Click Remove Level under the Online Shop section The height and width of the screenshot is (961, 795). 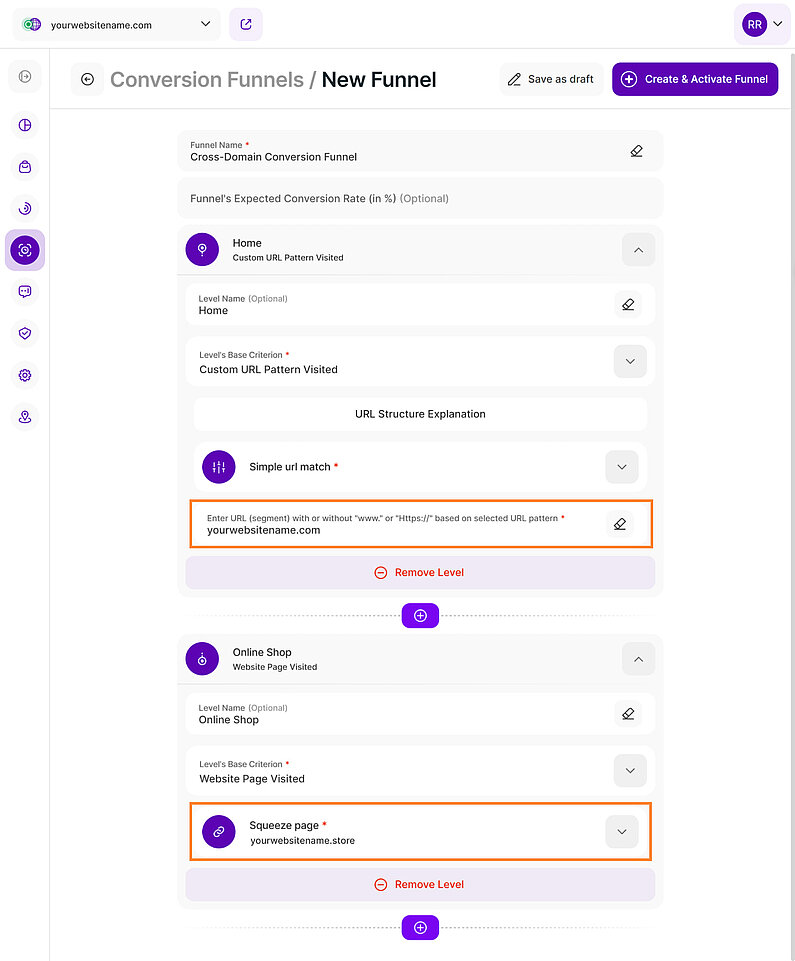(419, 884)
